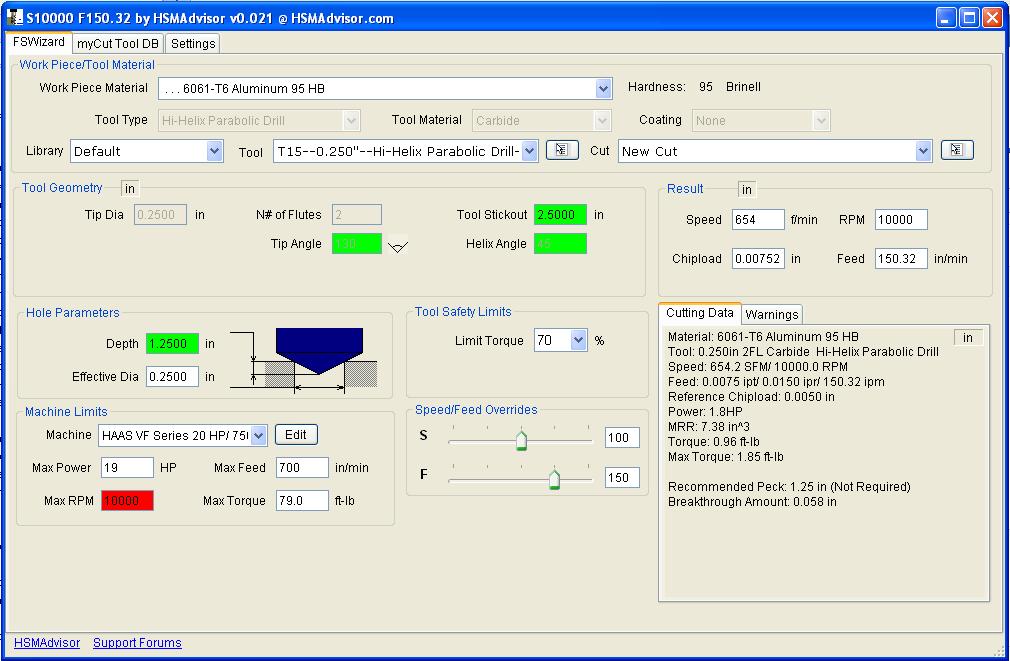
Task: Click the Depth input field
Action: click(172, 343)
